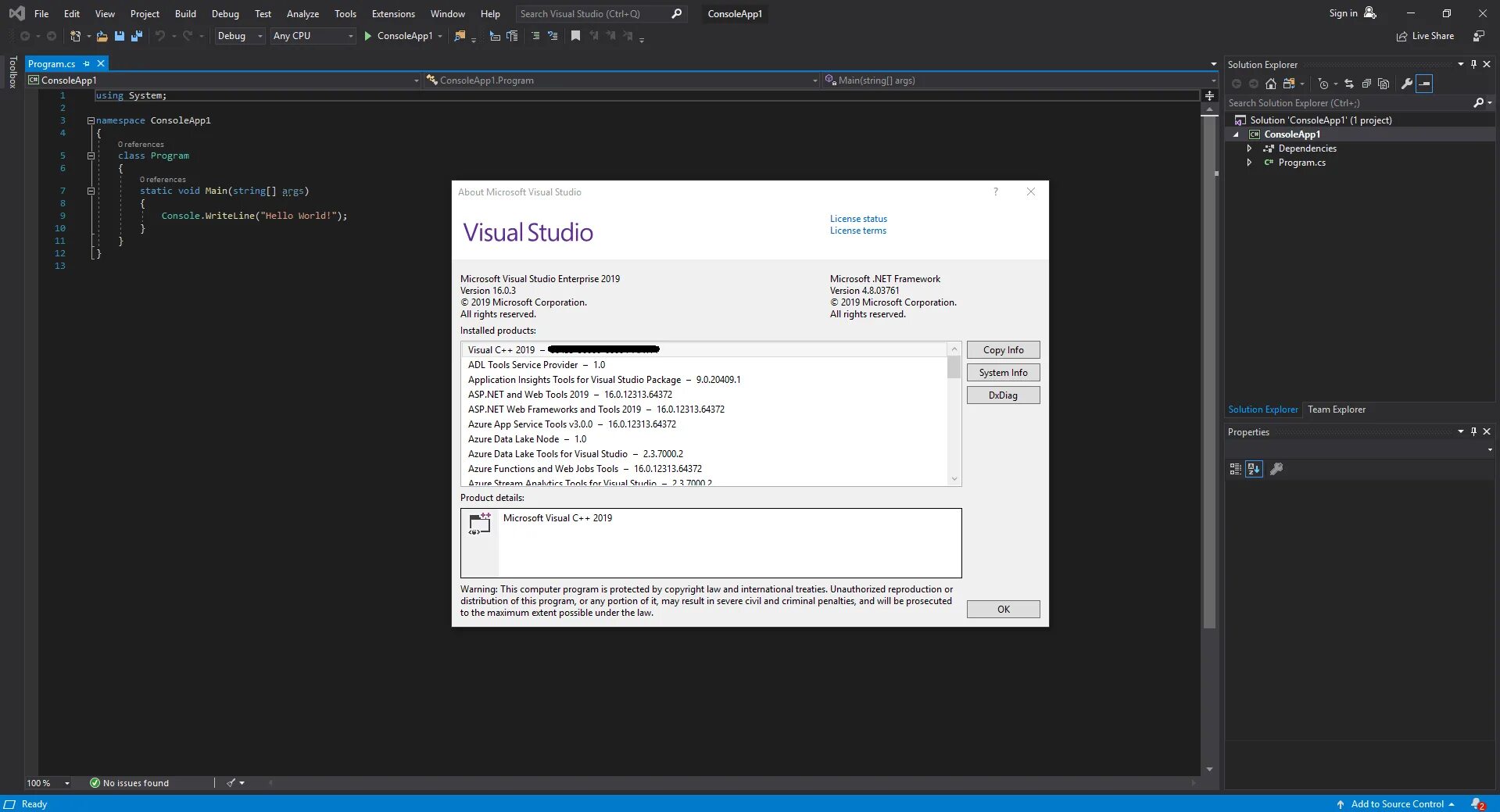This screenshot has height=812, width=1500.
Task: Click OK in the About dialog
Action: [x=1003, y=610]
